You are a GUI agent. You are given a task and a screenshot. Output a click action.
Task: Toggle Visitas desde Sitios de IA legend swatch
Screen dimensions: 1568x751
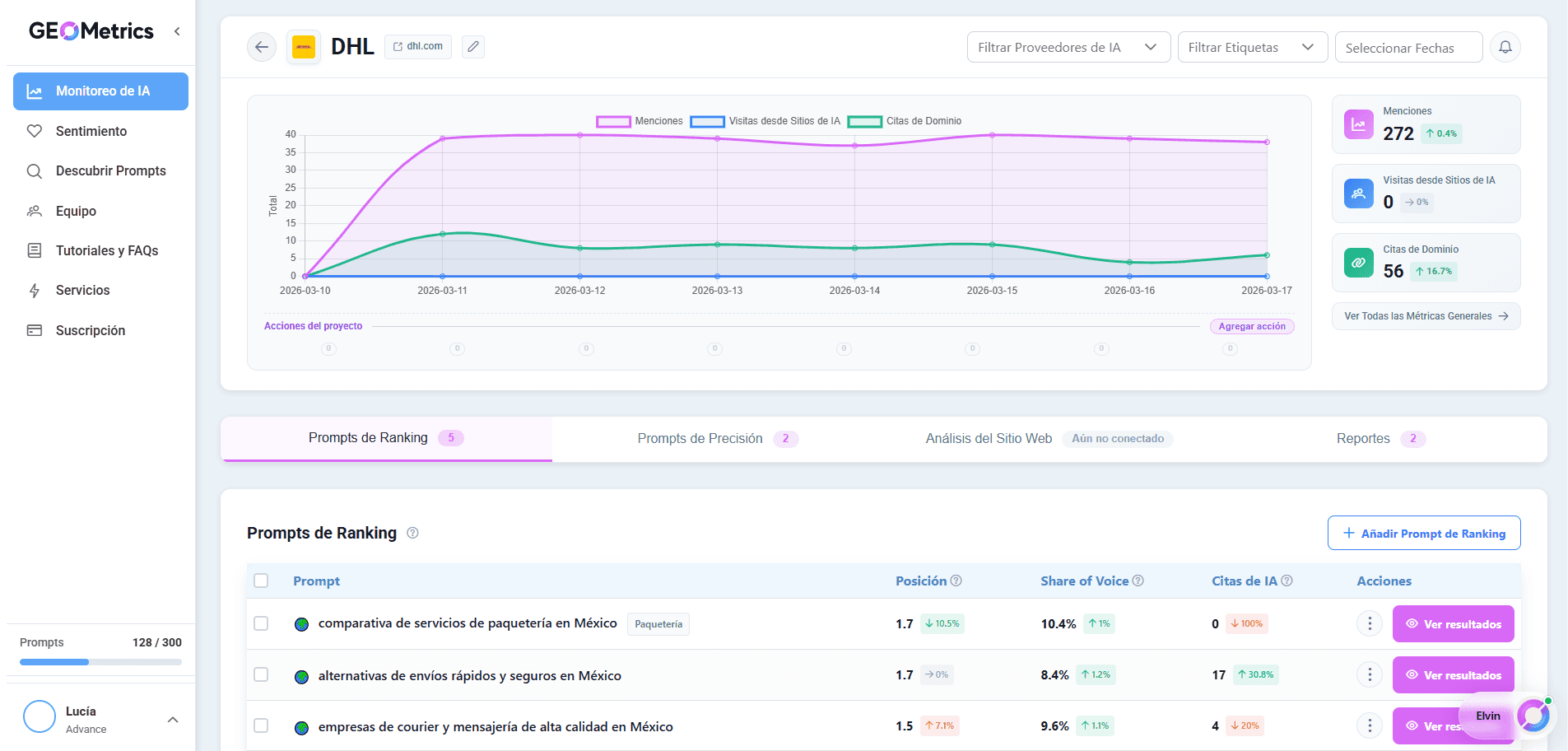coord(707,121)
